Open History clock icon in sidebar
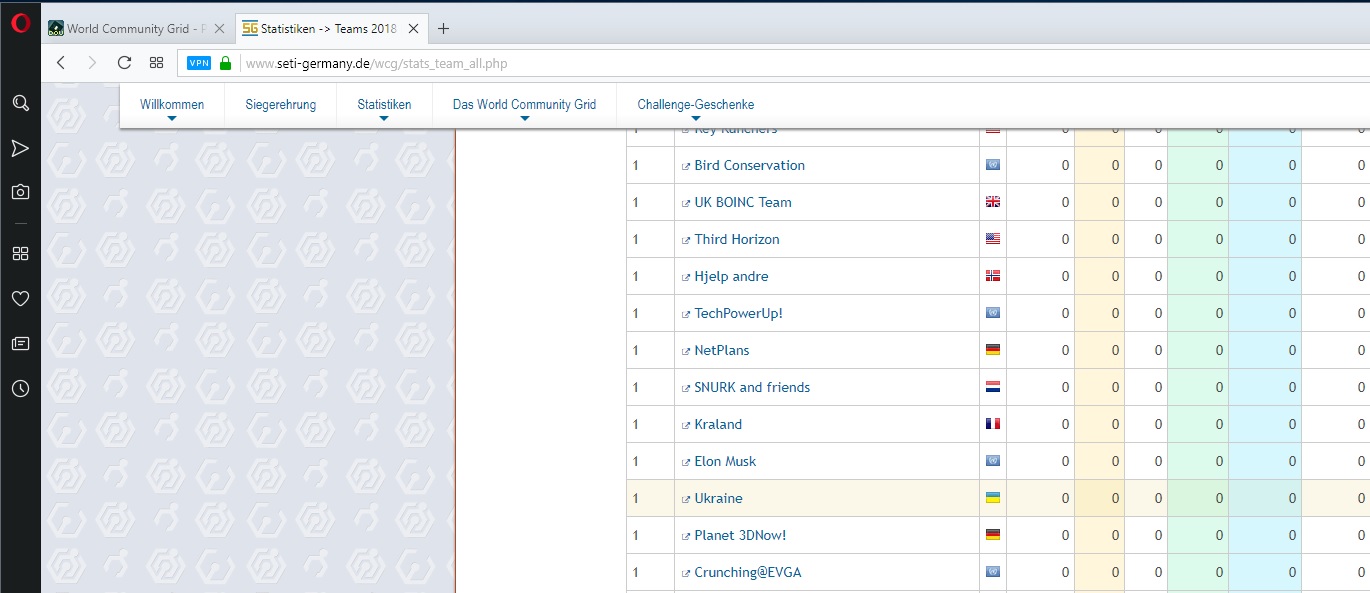This screenshot has height=593, width=1370. [20, 389]
